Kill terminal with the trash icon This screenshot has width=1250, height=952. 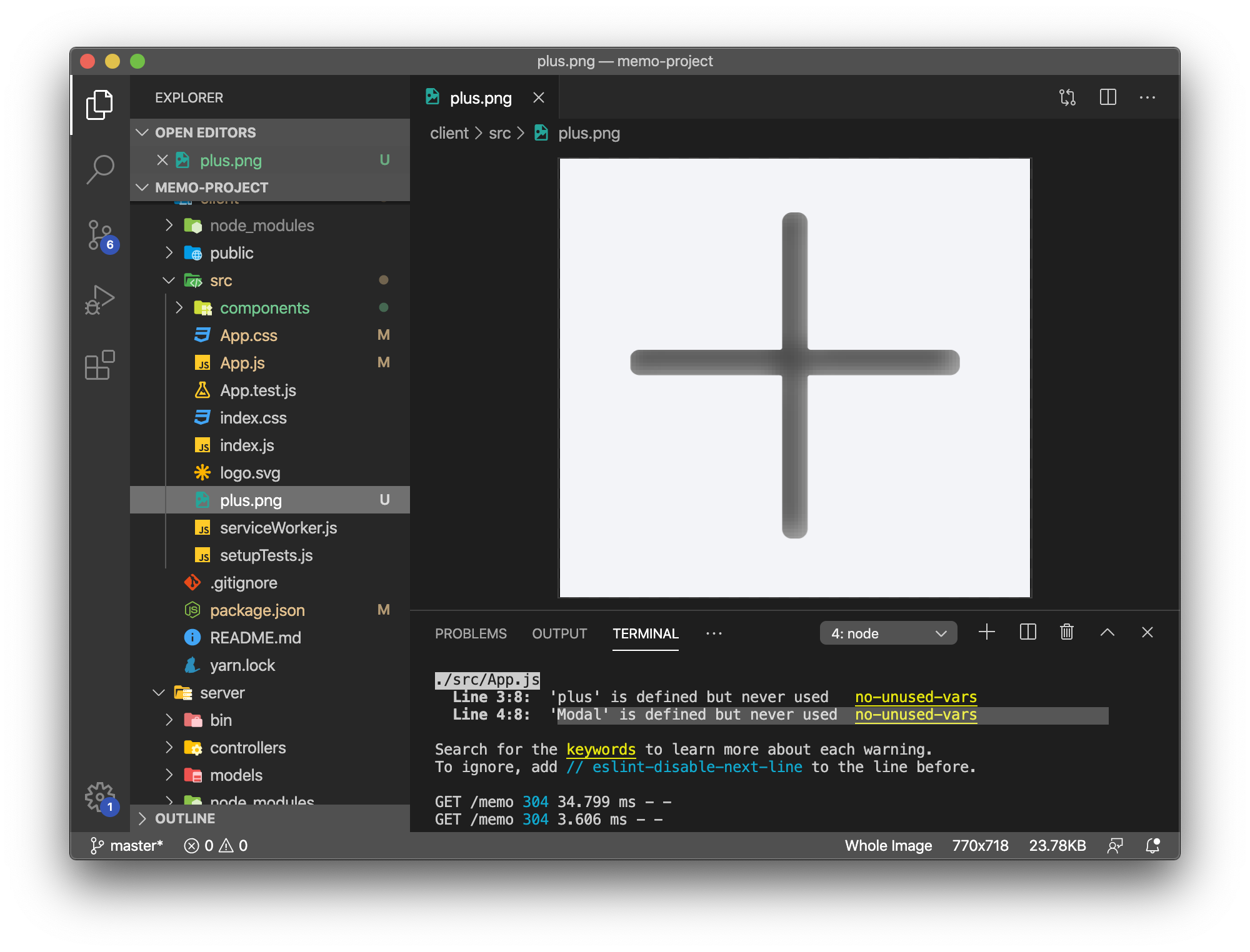(1067, 632)
